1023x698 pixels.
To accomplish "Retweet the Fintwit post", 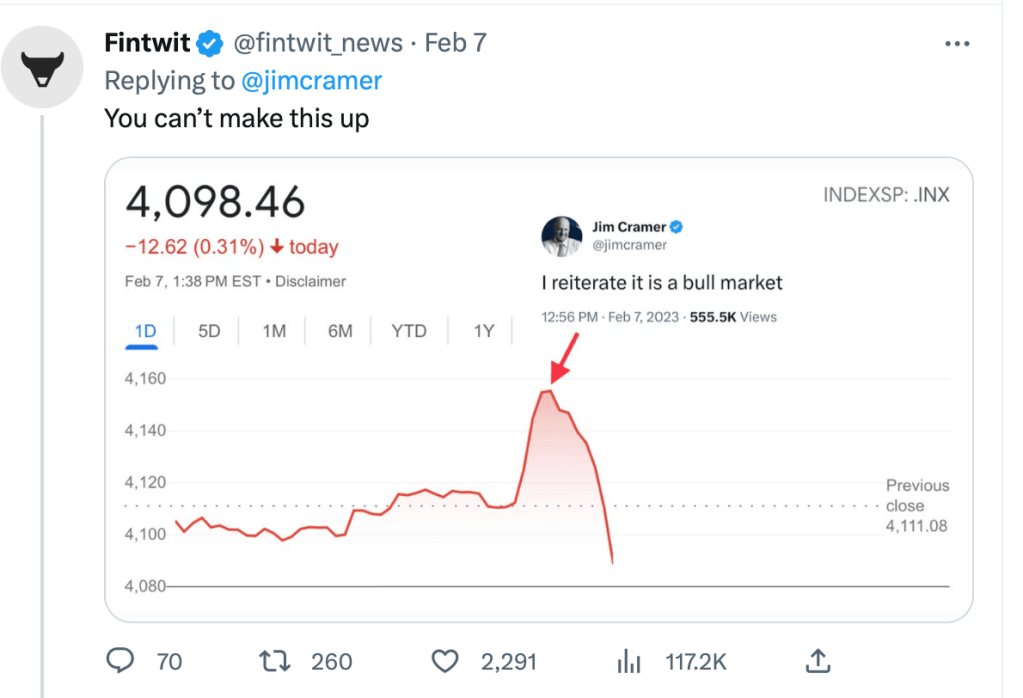I will [x=275, y=661].
